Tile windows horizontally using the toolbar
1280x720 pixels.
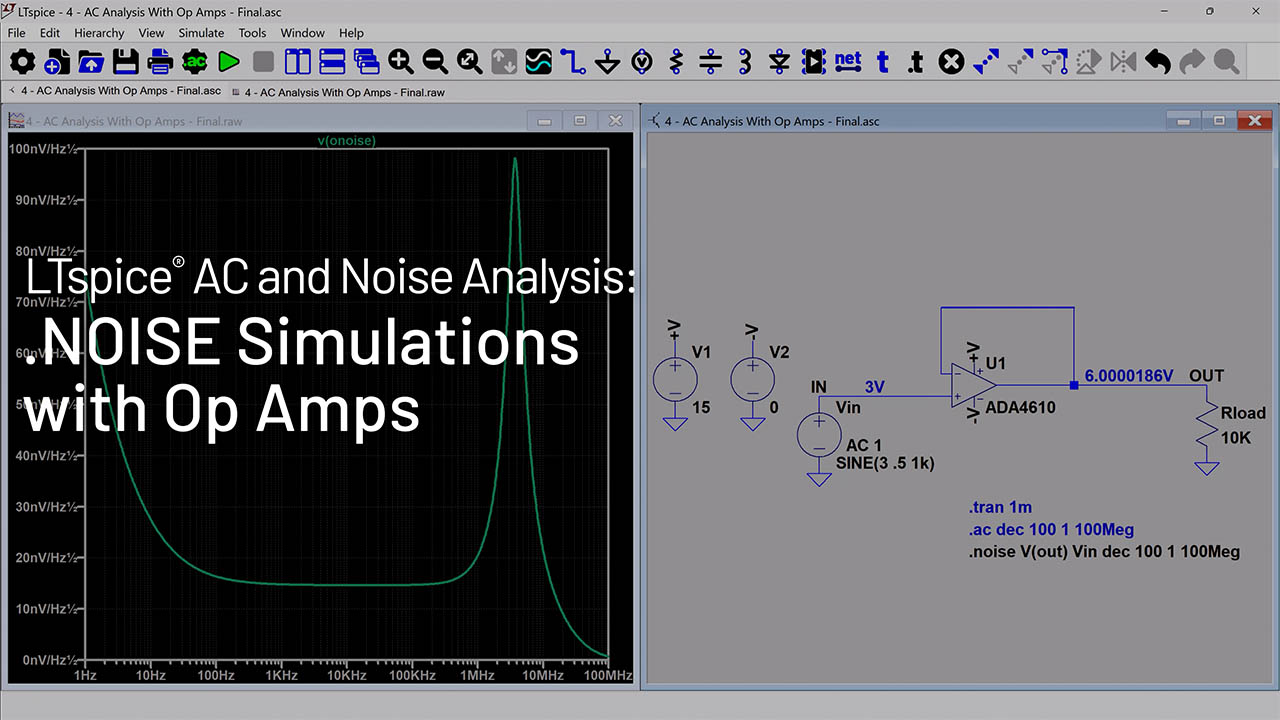coord(332,62)
